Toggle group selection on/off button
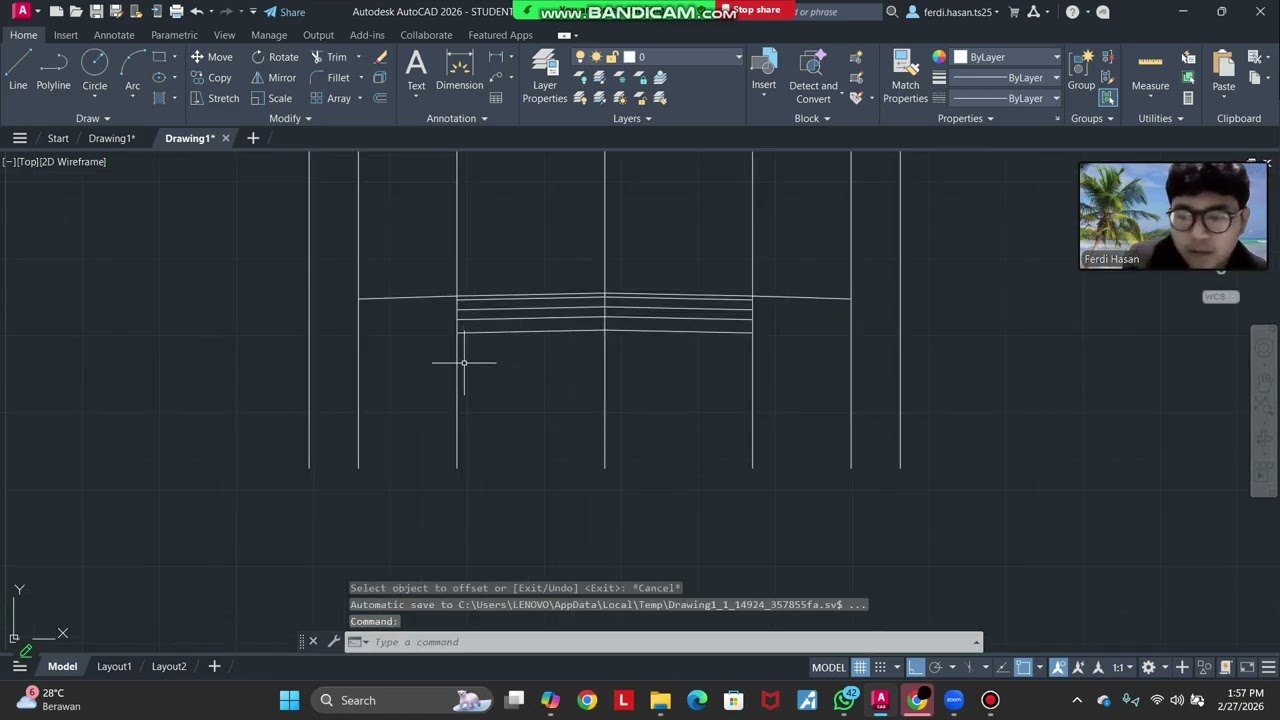 (1108, 98)
